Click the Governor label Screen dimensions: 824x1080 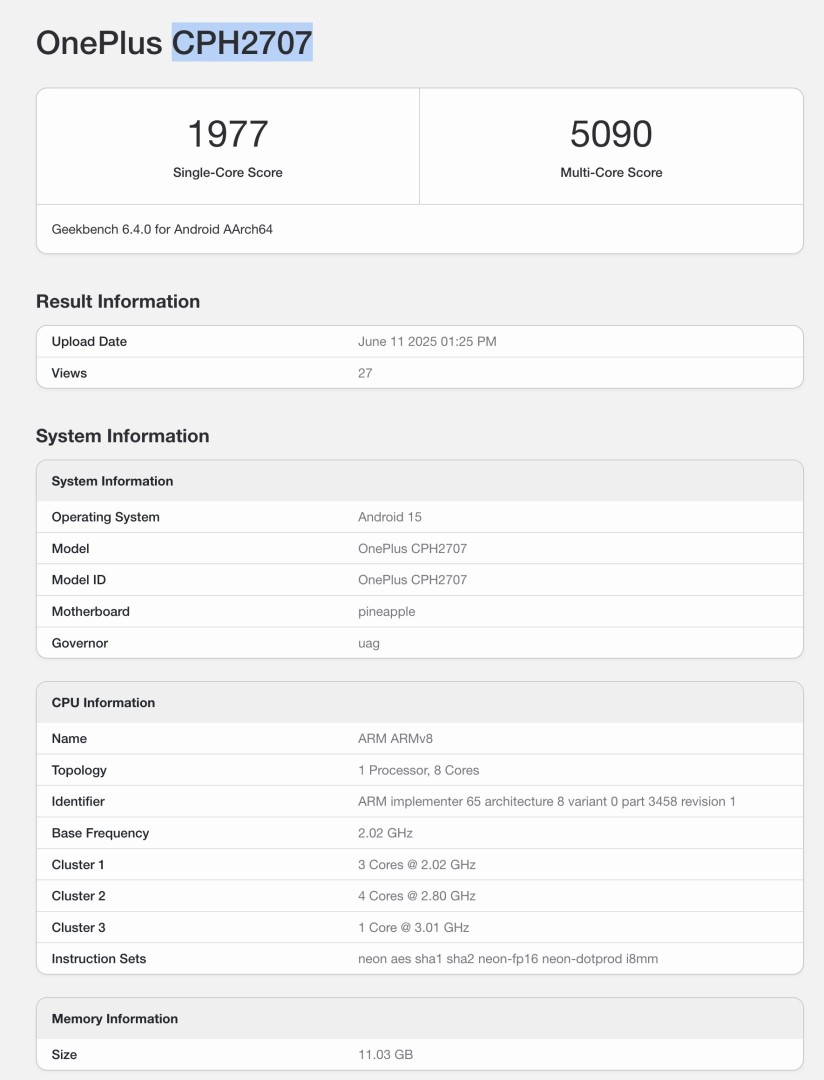pos(80,643)
